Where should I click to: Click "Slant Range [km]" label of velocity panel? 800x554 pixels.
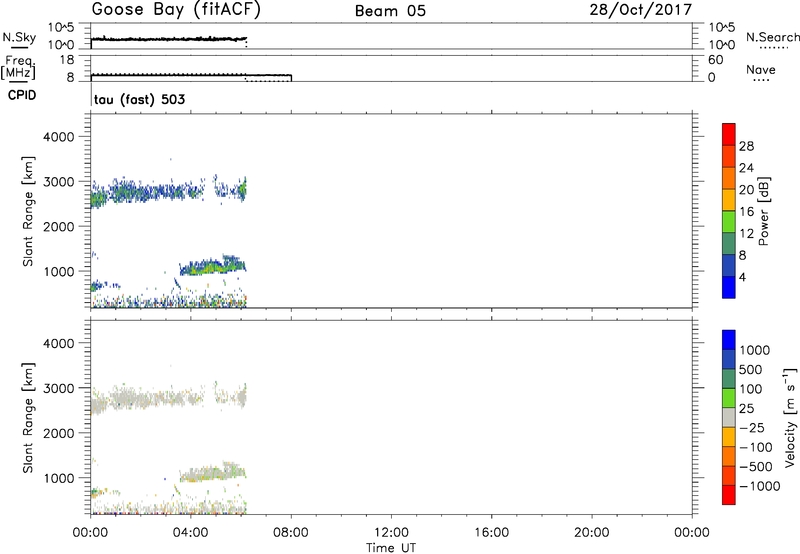(28, 417)
